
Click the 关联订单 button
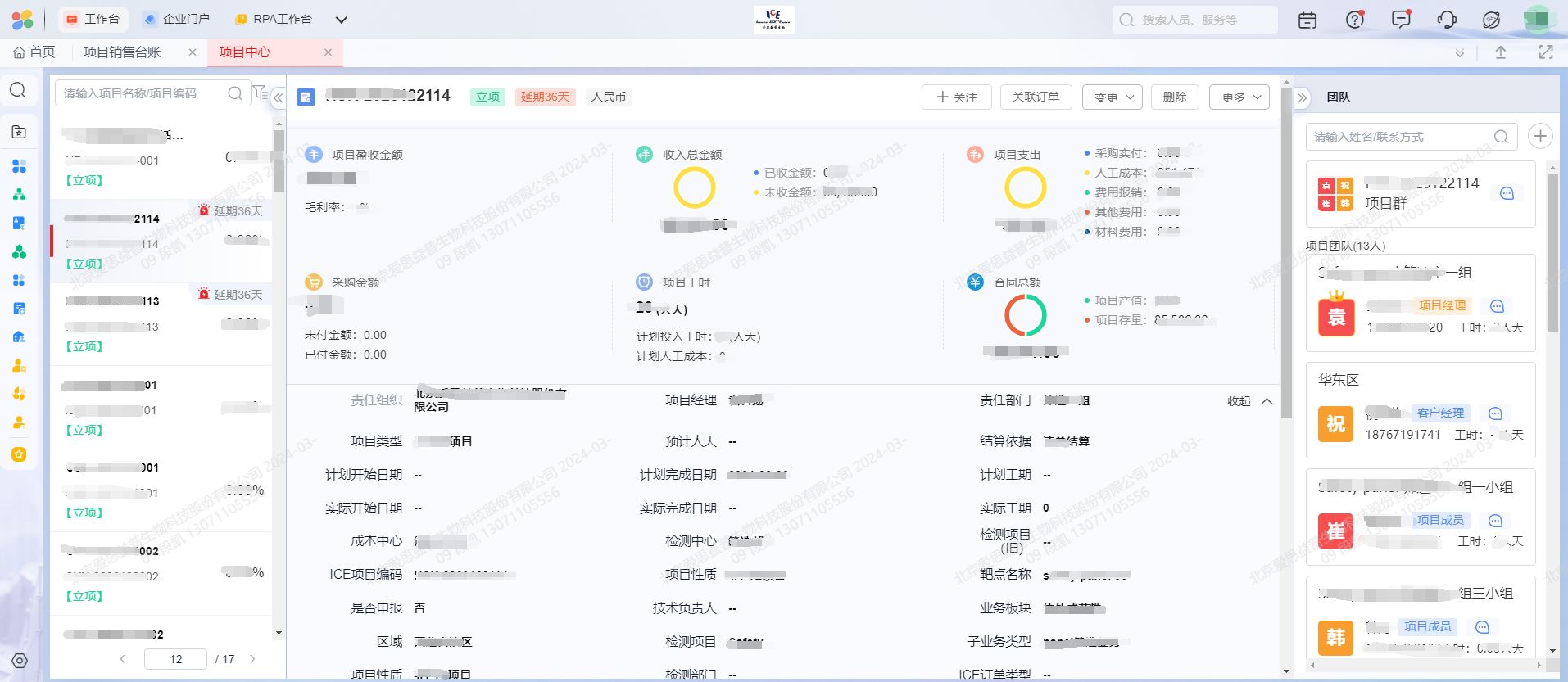tap(1036, 97)
